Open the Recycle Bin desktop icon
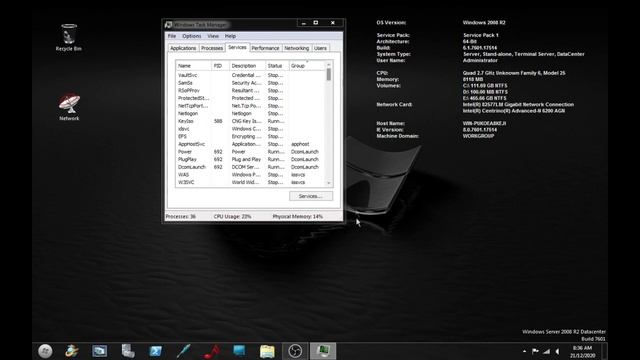This screenshot has width=640, height=360. 69,38
